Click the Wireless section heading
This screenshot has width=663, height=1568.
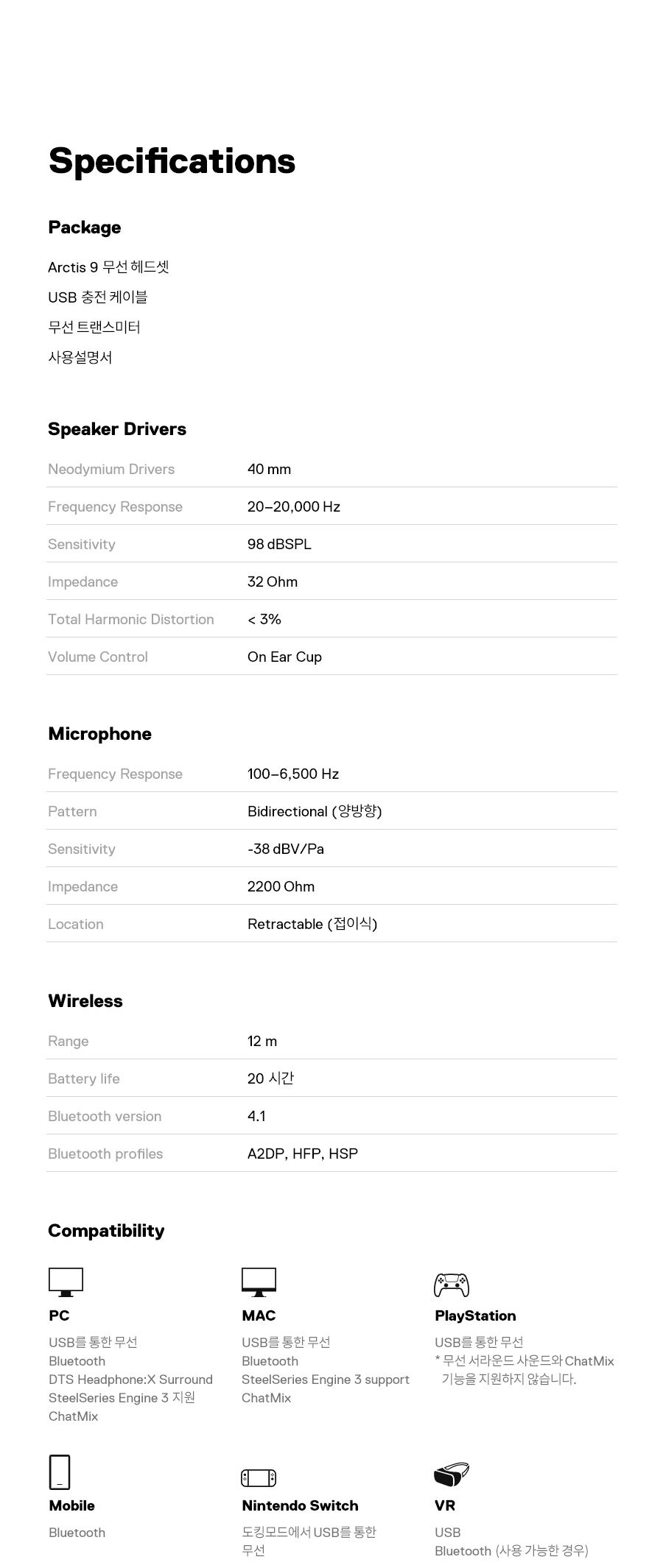click(x=85, y=1001)
